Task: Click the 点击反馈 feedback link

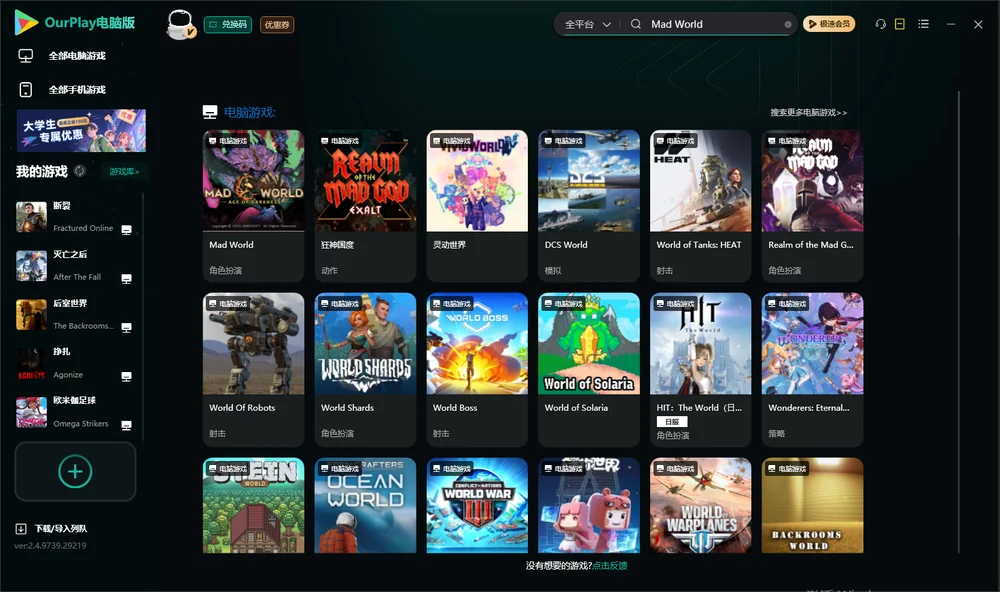Action: pyautogui.click(x=610, y=566)
